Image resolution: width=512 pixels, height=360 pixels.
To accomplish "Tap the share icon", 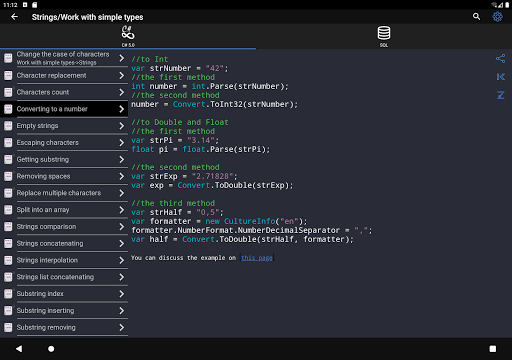I will [x=500, y=59].
